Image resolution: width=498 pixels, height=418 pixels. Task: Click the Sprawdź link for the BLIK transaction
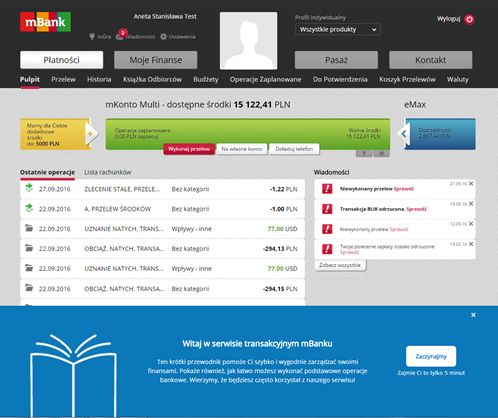416,209
